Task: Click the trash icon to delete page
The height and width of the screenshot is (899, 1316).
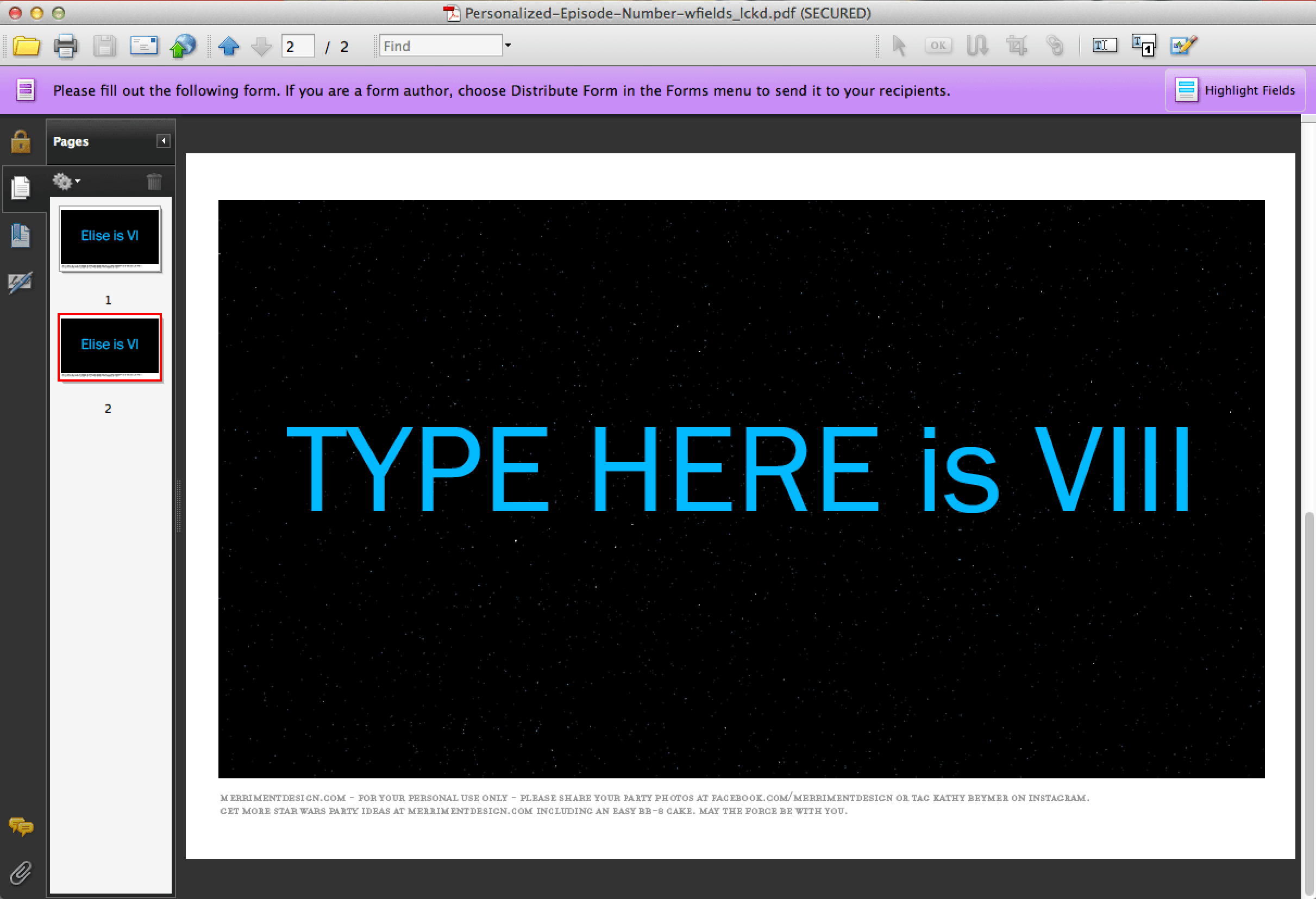Action: coord(154,182)
